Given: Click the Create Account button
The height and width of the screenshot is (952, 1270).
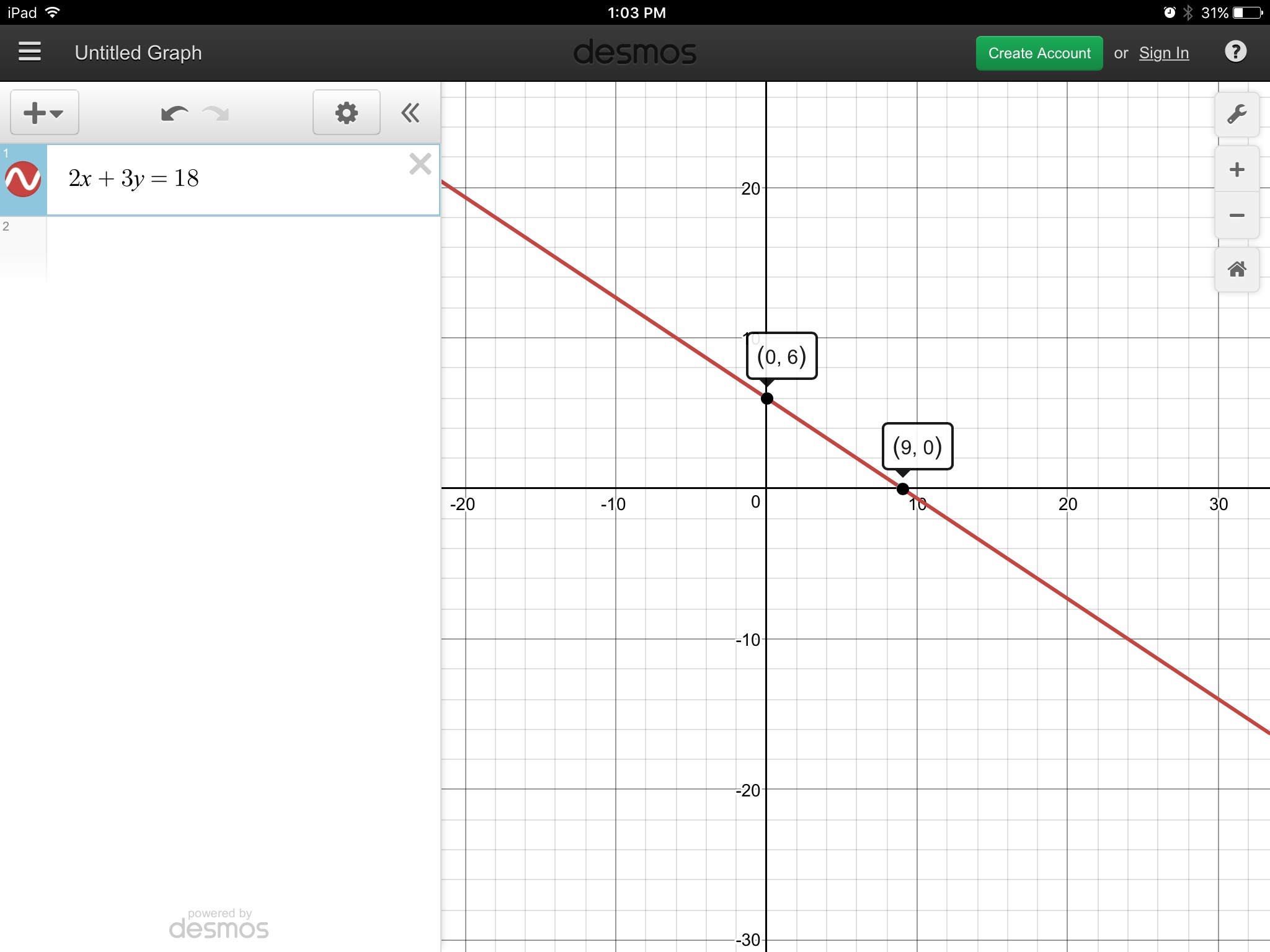Looking at the screenshot, I should pyautogui.click(x=1039, y=53).
